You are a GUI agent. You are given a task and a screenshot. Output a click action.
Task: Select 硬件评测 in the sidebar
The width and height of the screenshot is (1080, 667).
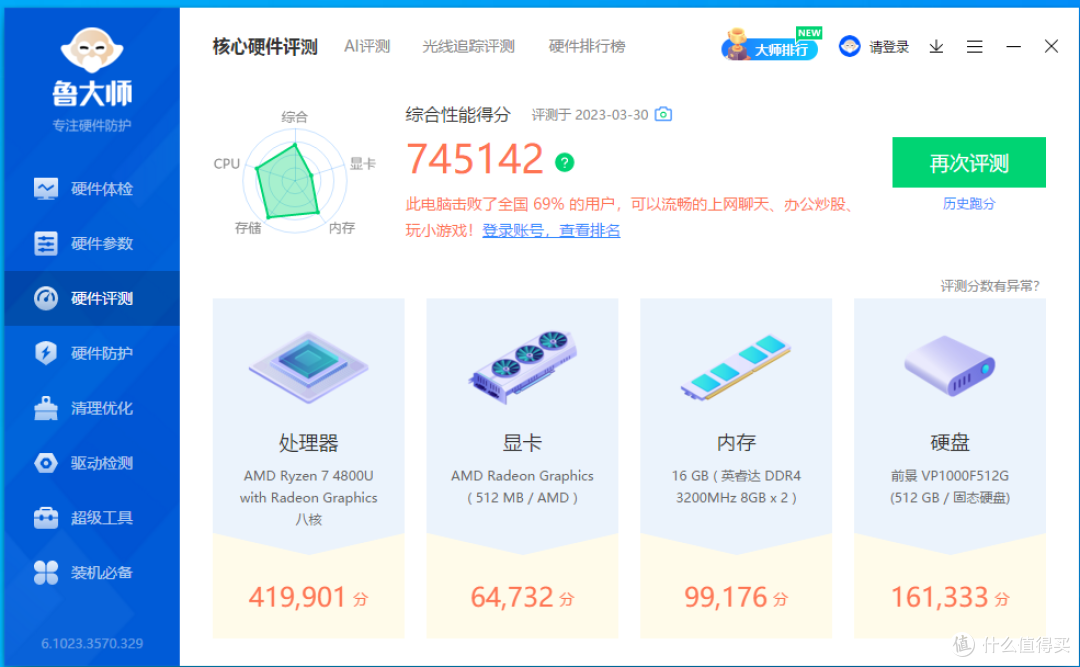tap(92, 298)
